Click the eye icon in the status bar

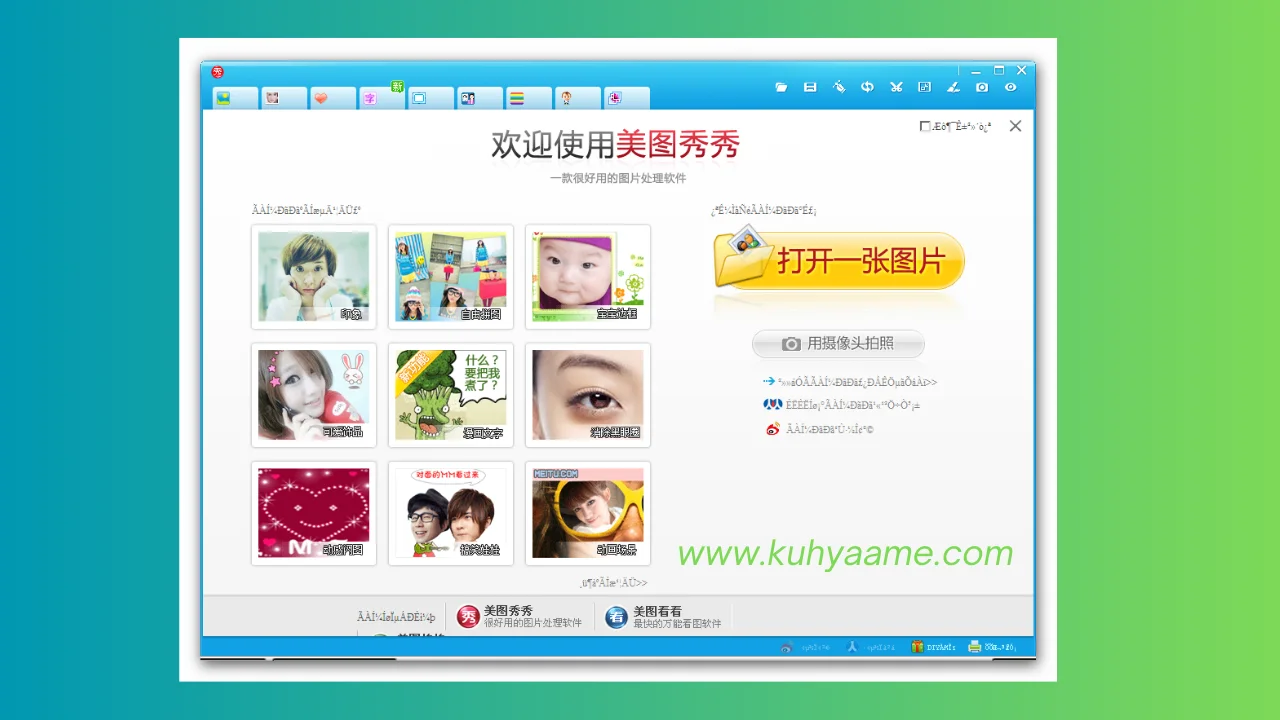787,647
